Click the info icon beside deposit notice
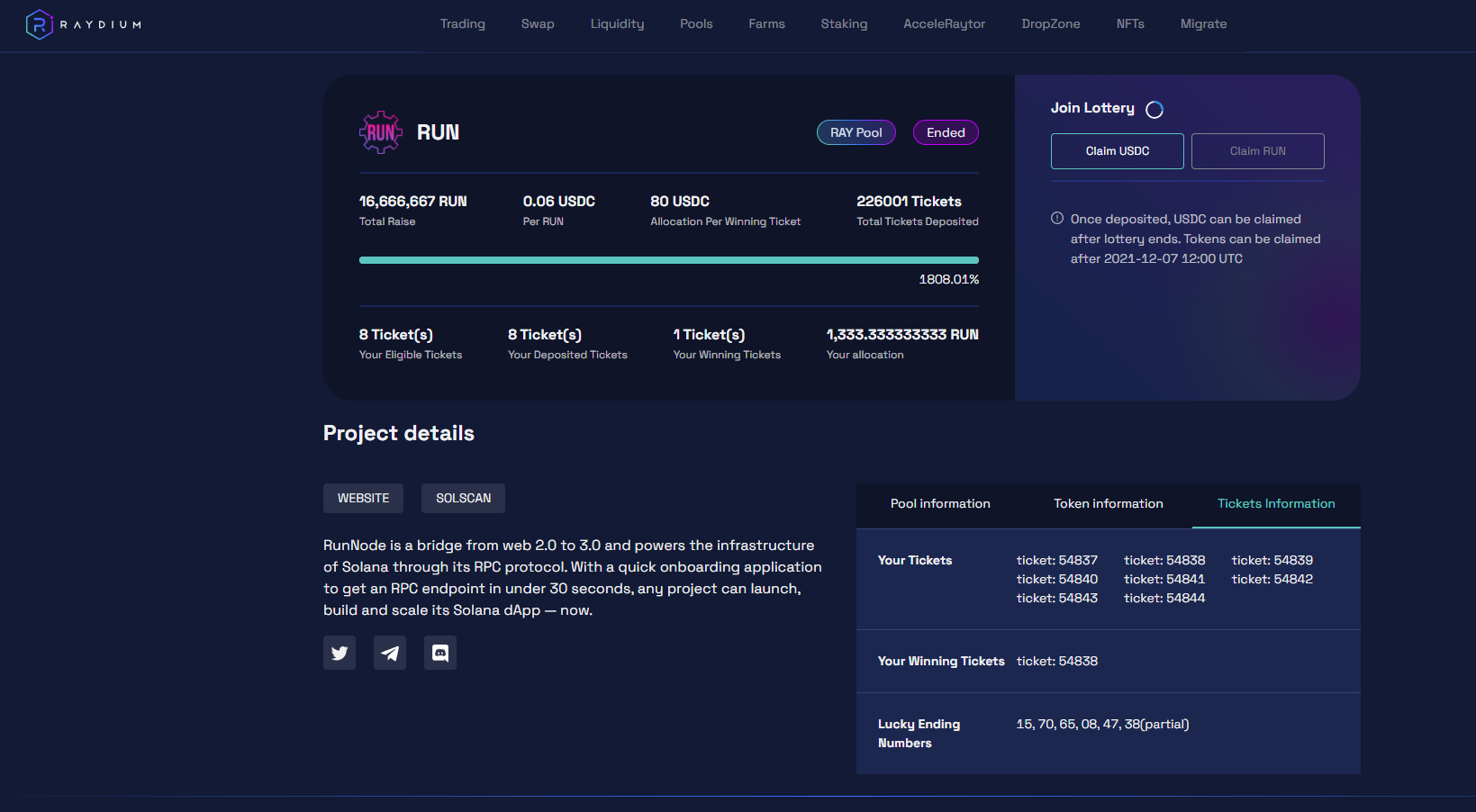 1057,219
